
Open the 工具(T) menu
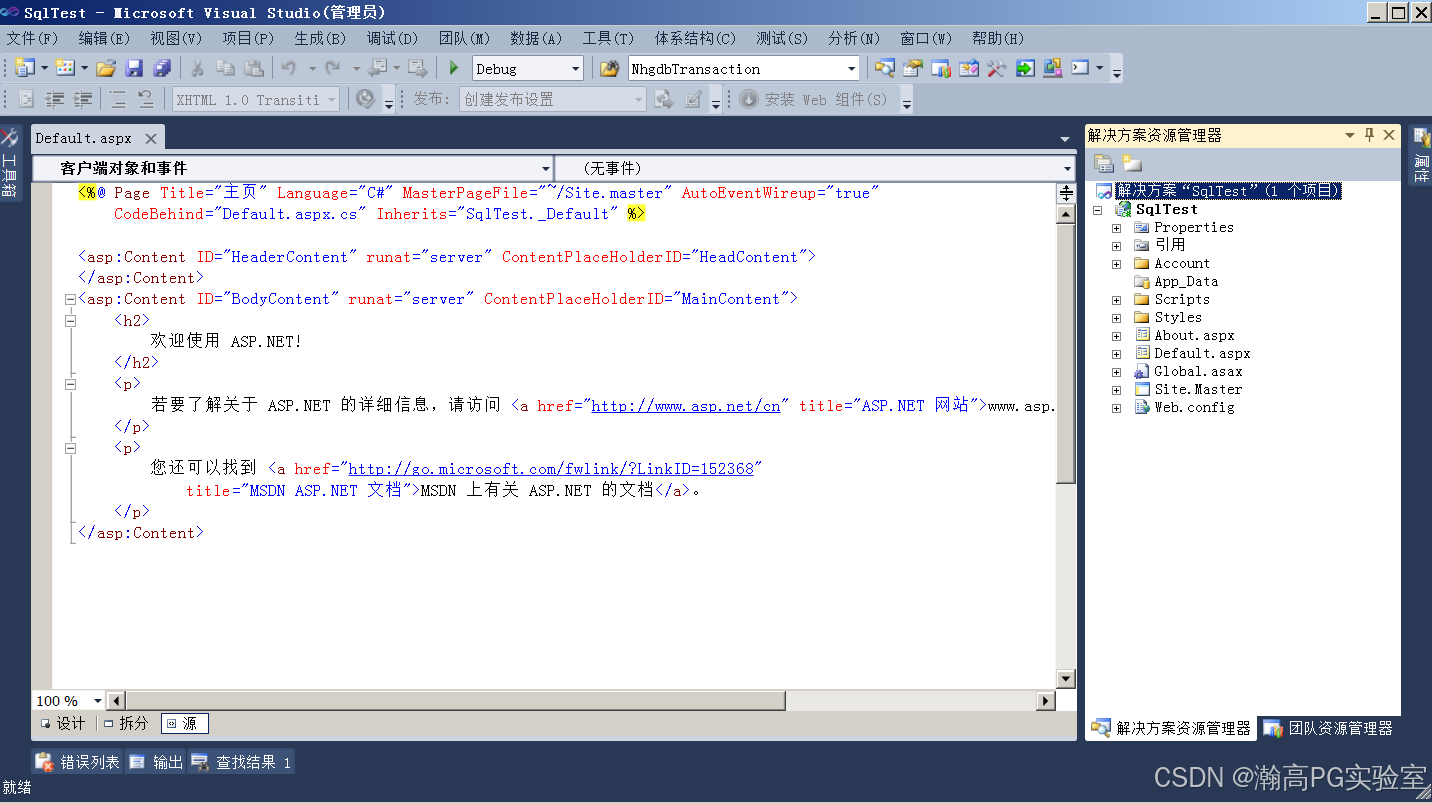[x=609, y=38]
